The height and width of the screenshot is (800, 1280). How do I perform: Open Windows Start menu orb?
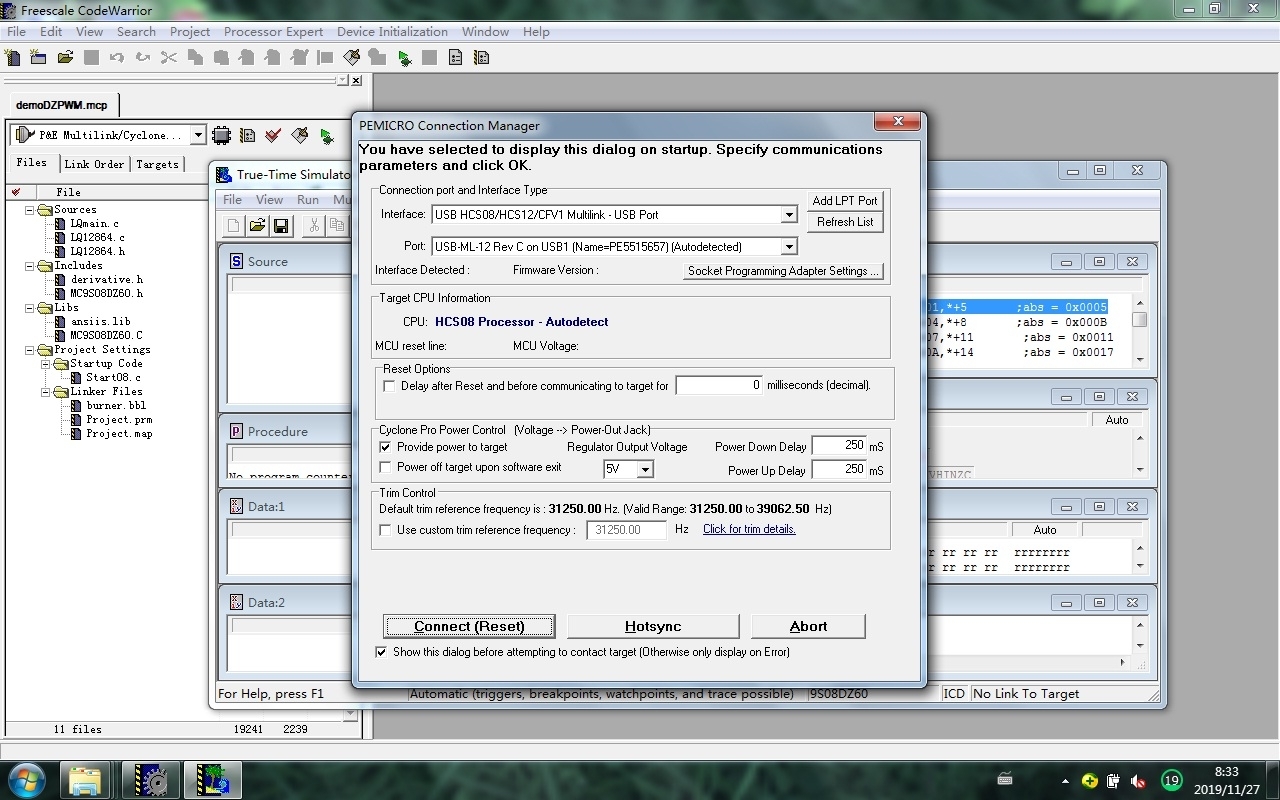(25, 780)
